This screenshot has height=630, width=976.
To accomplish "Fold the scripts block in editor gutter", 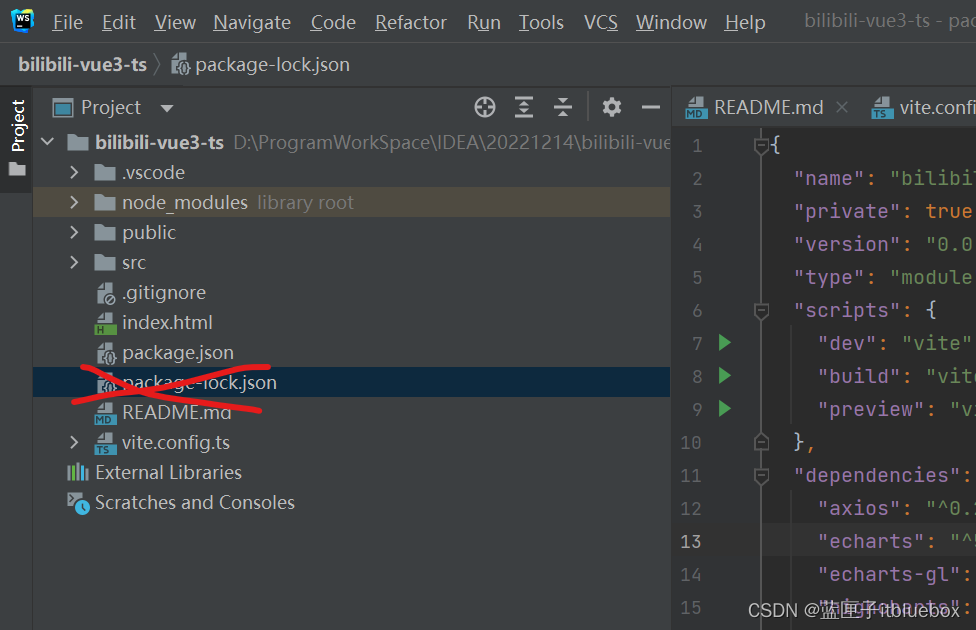I will click(761, 311).
